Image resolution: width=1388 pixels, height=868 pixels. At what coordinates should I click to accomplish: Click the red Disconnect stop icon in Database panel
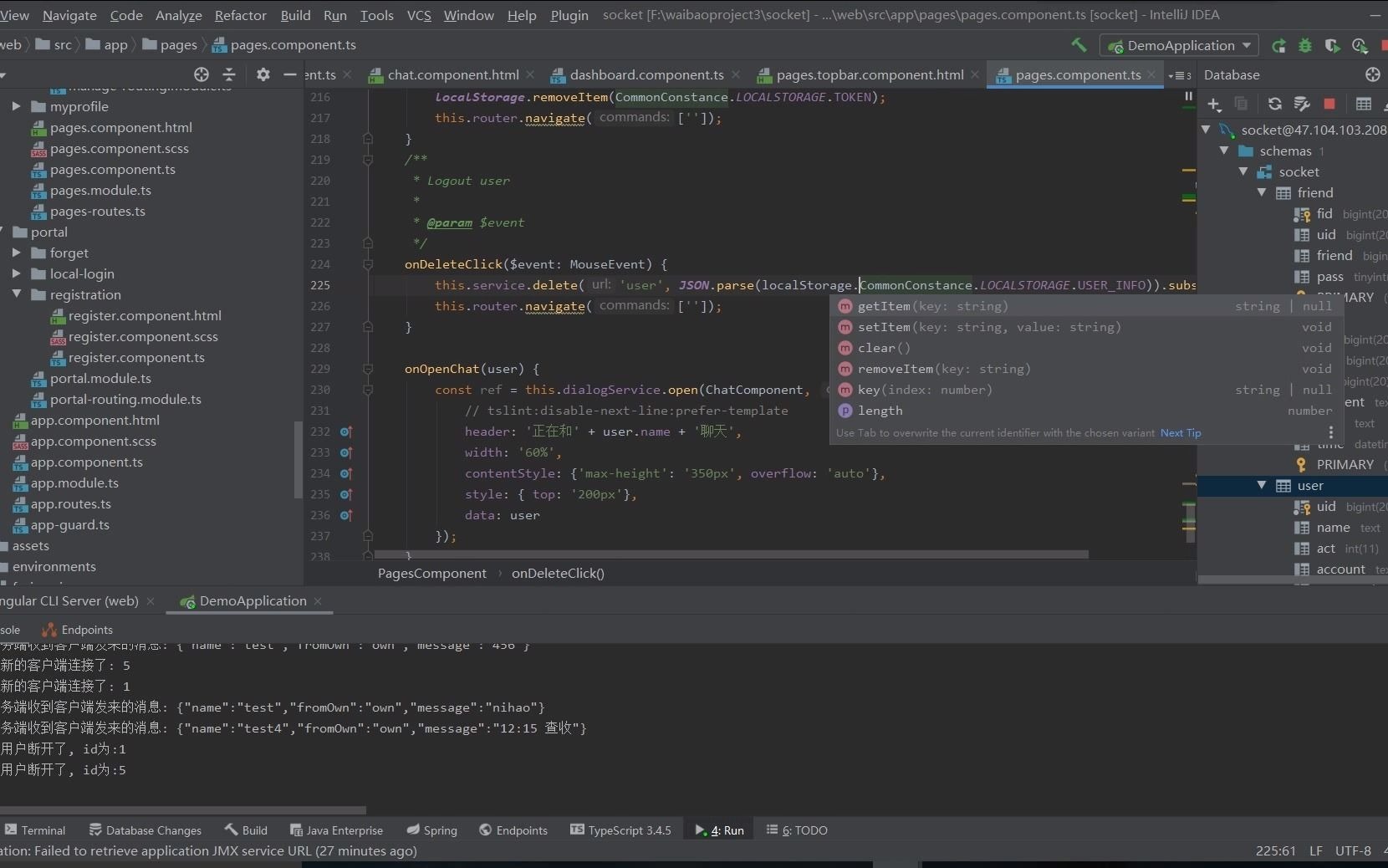click(x=1329, y=104)
